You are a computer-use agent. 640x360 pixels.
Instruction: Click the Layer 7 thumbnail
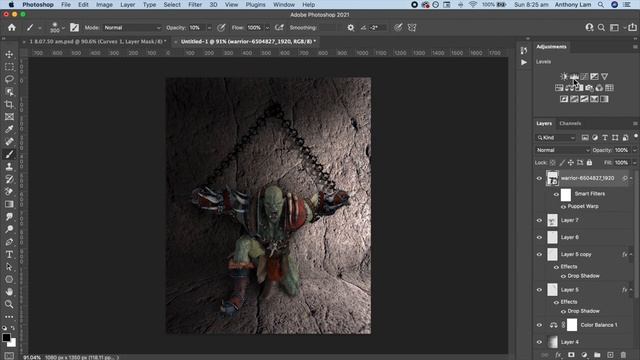[x=552, y=220]
